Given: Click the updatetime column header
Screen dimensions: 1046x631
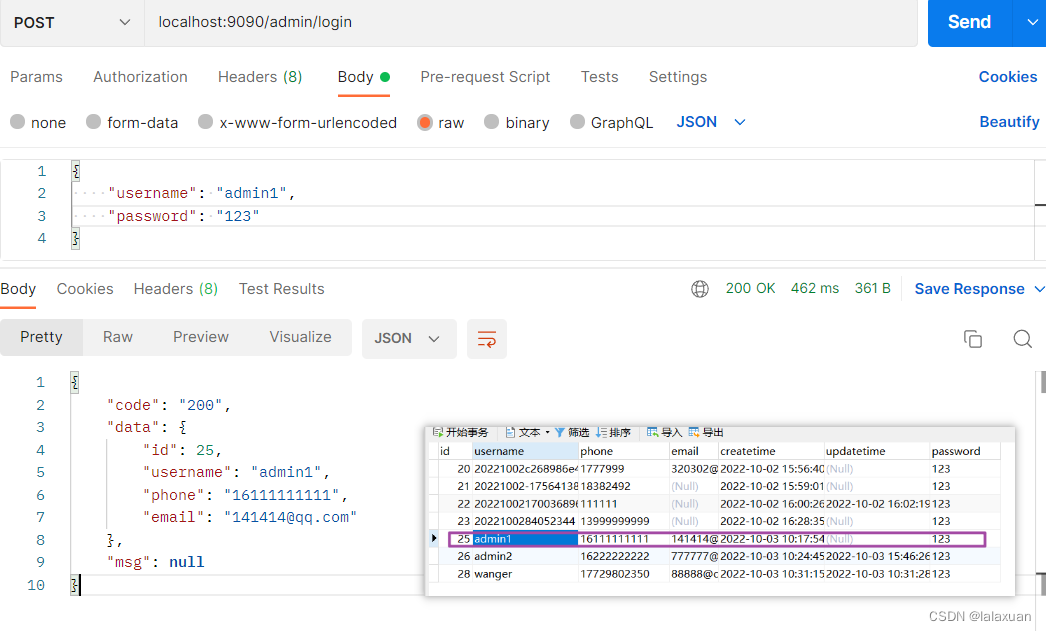Looking at the screenshot, I should tap(877, 451).
